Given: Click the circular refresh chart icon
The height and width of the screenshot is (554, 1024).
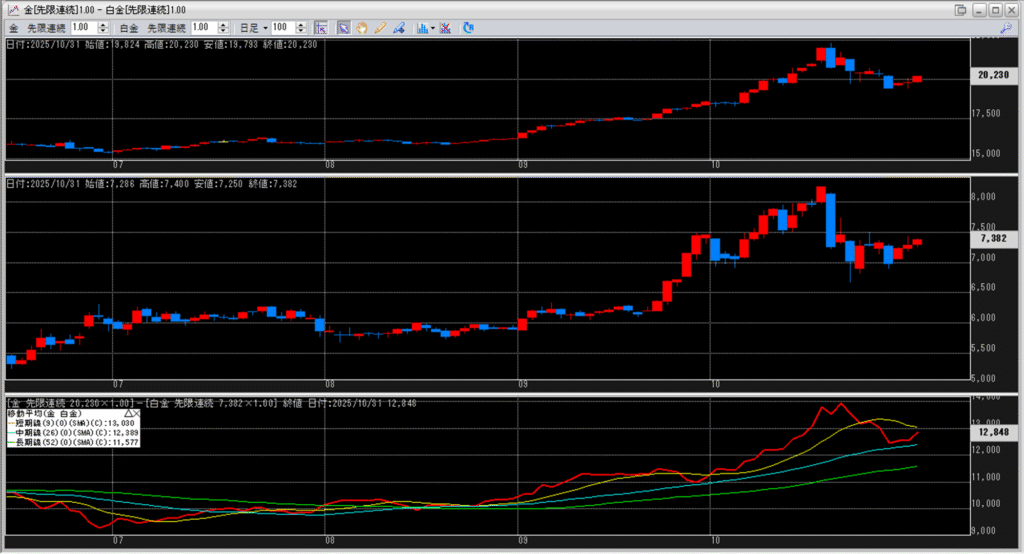Looking at the screenshot, I should 468,27.
